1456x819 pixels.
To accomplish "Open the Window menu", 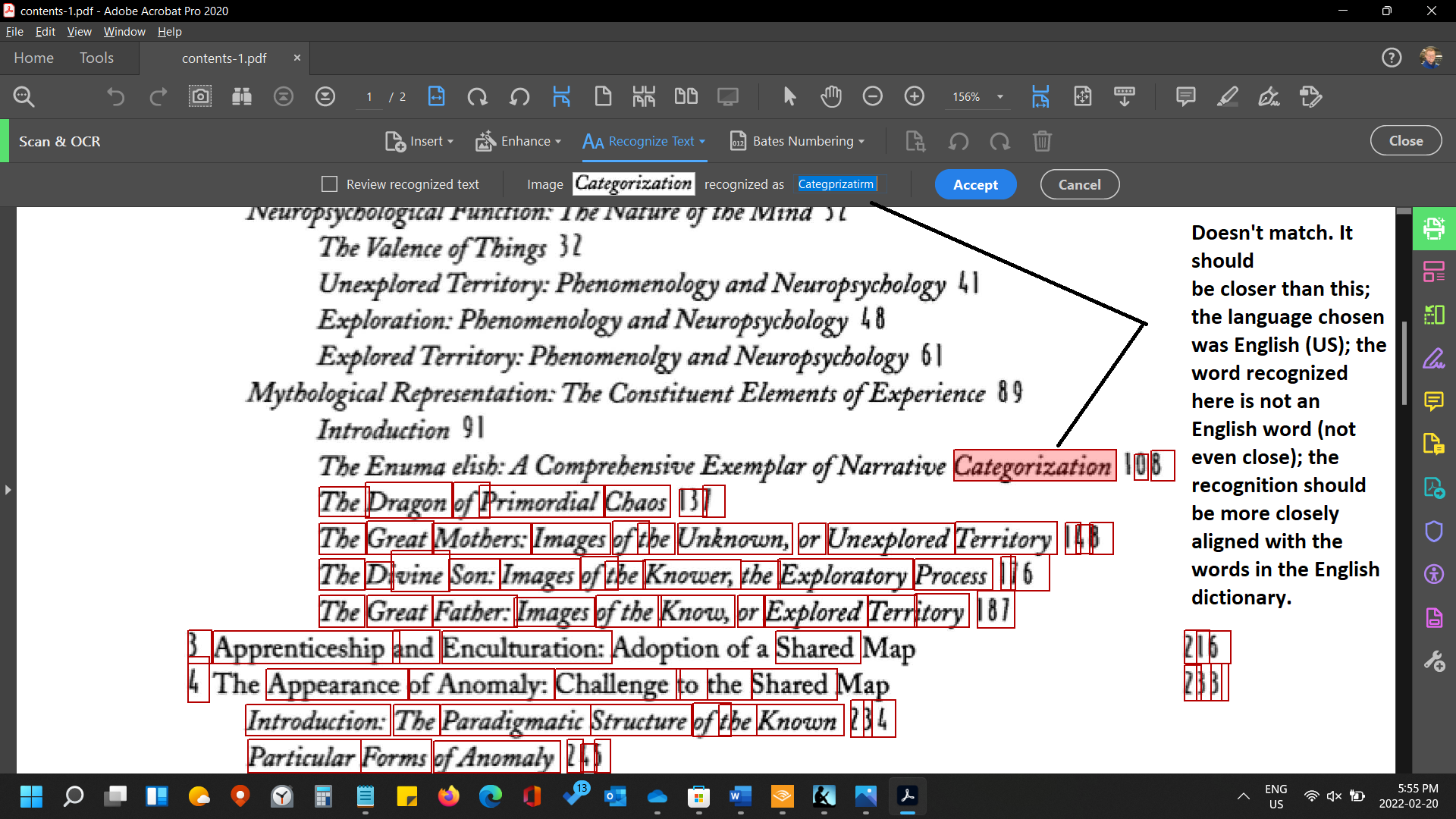I will pyautogui.click(x=124, y=32).
